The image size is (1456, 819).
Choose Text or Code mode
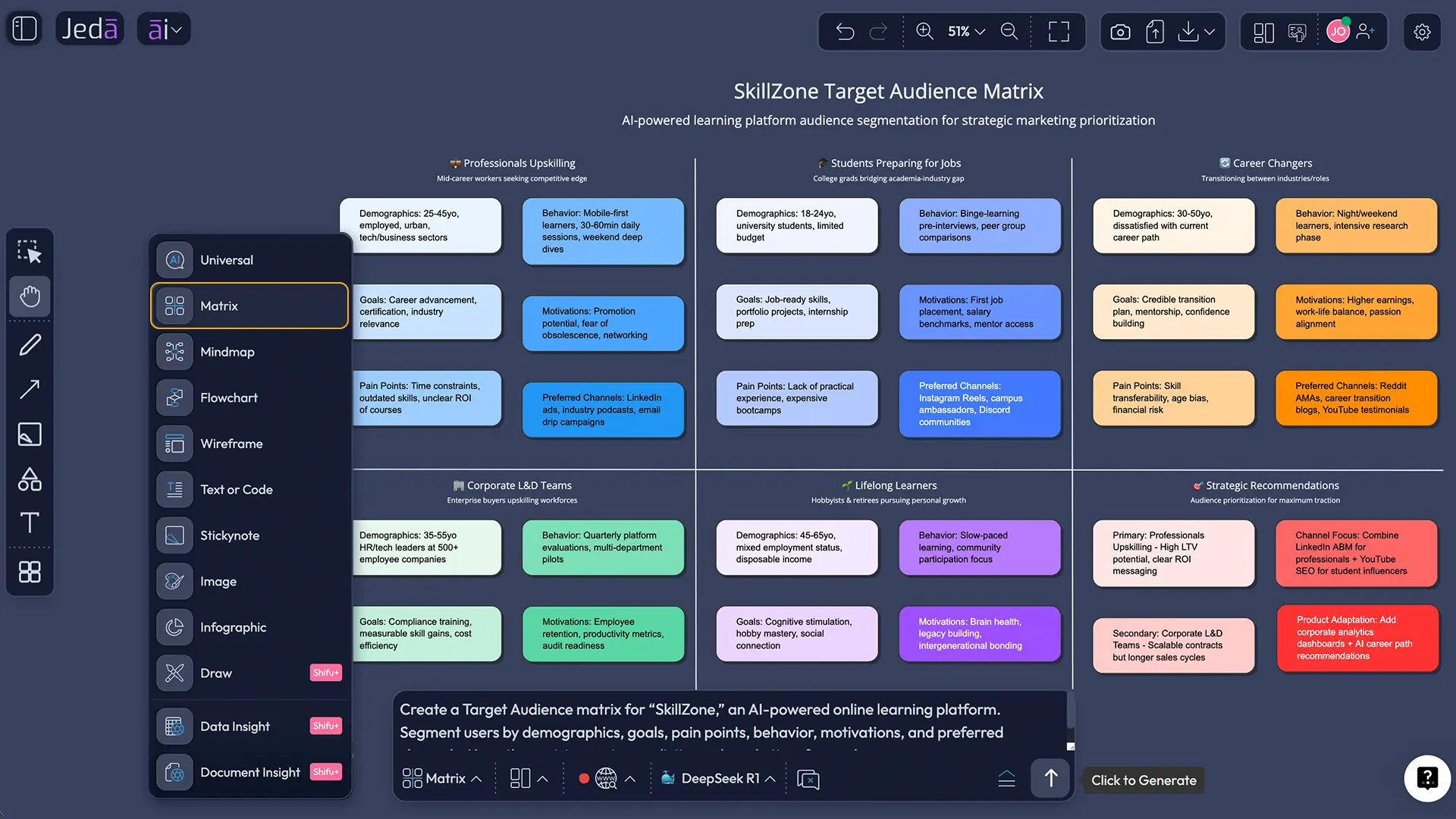pos(249,489)
